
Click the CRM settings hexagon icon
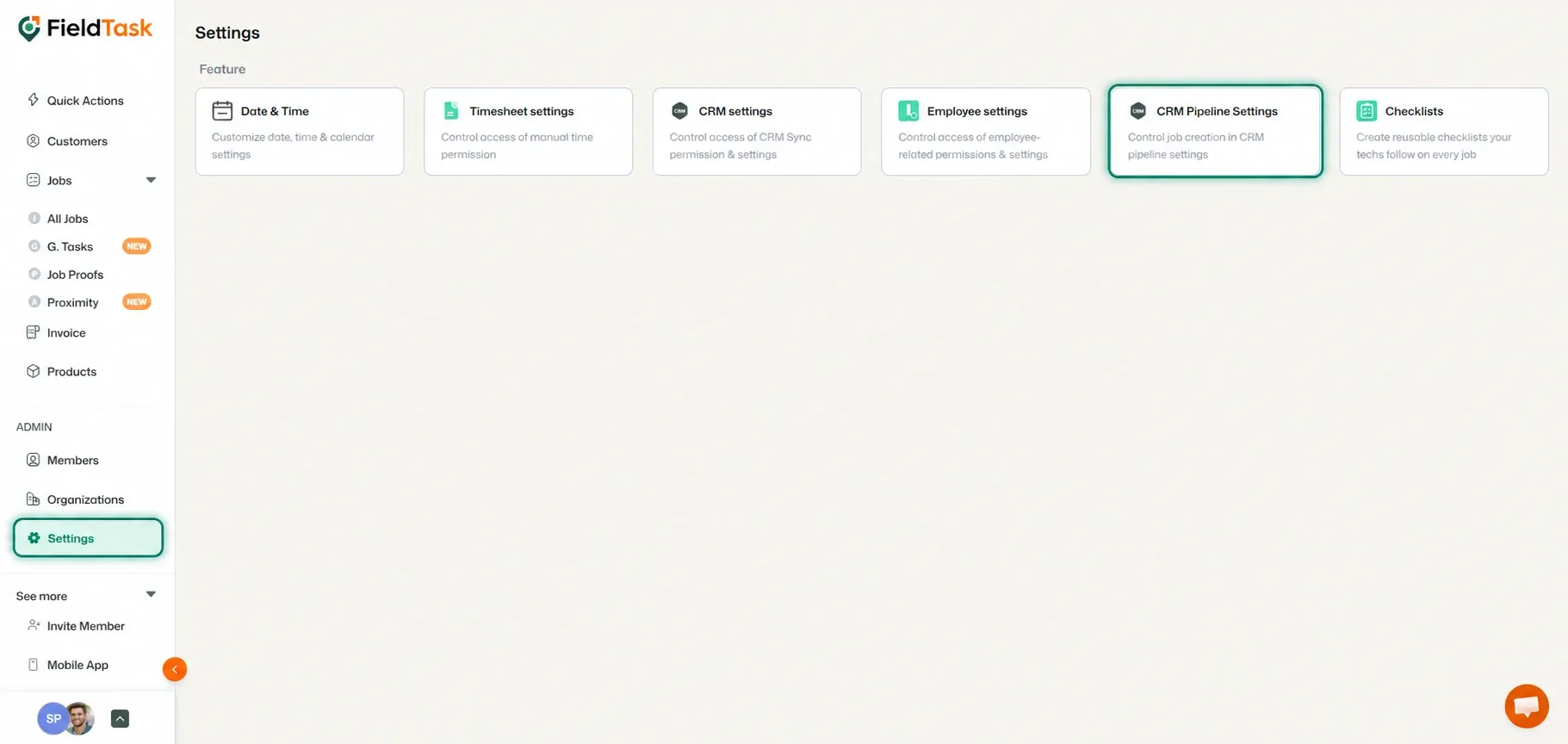click(679, 111)
